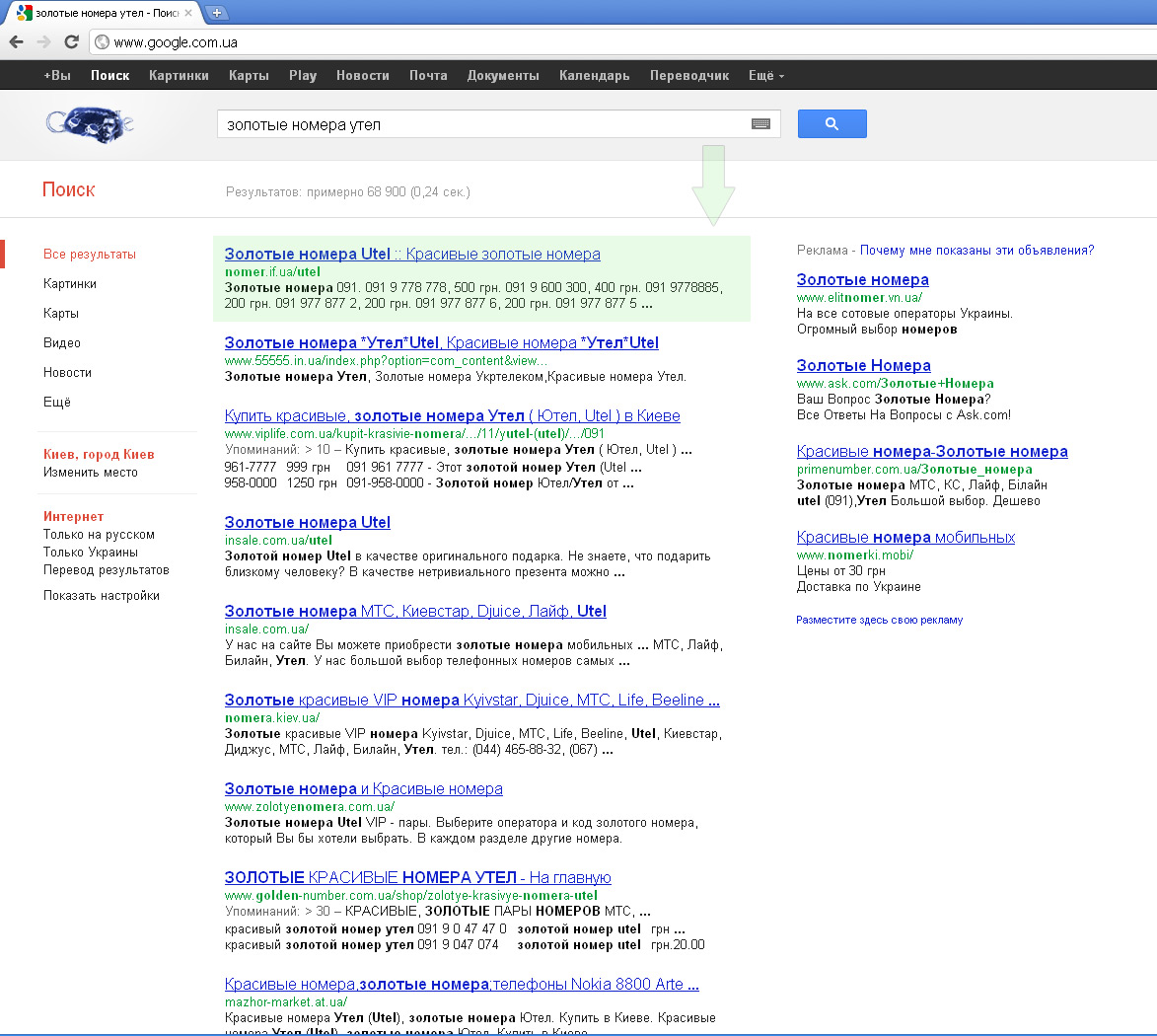Filter by Картинки in sidebar
Viewport: 1157px width, 1036px height.
pyautogui.click(x=69, y=283)
